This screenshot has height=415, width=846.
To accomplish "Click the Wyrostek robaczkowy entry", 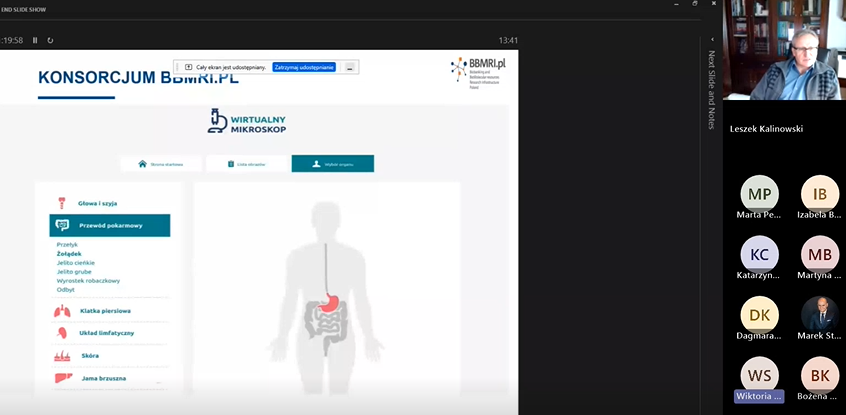I will pos(88,280).
